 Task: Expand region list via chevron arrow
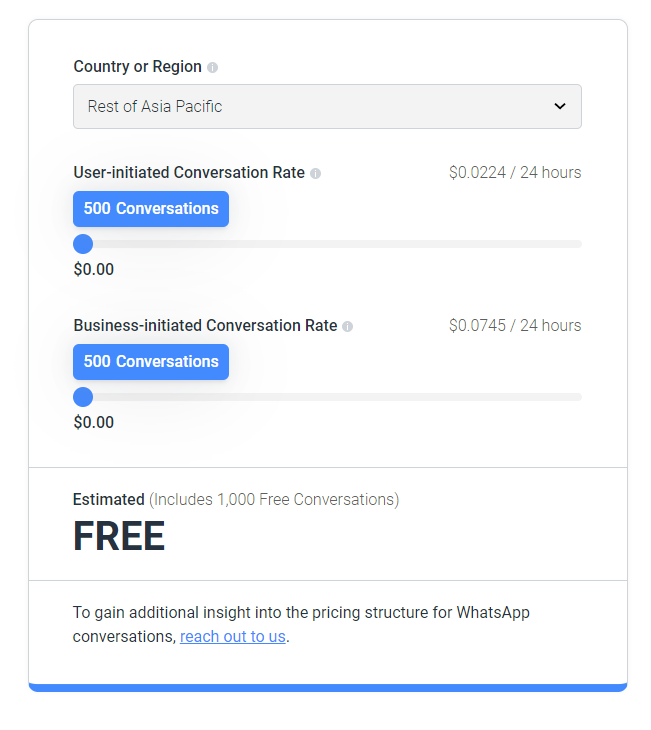[560, 106]
